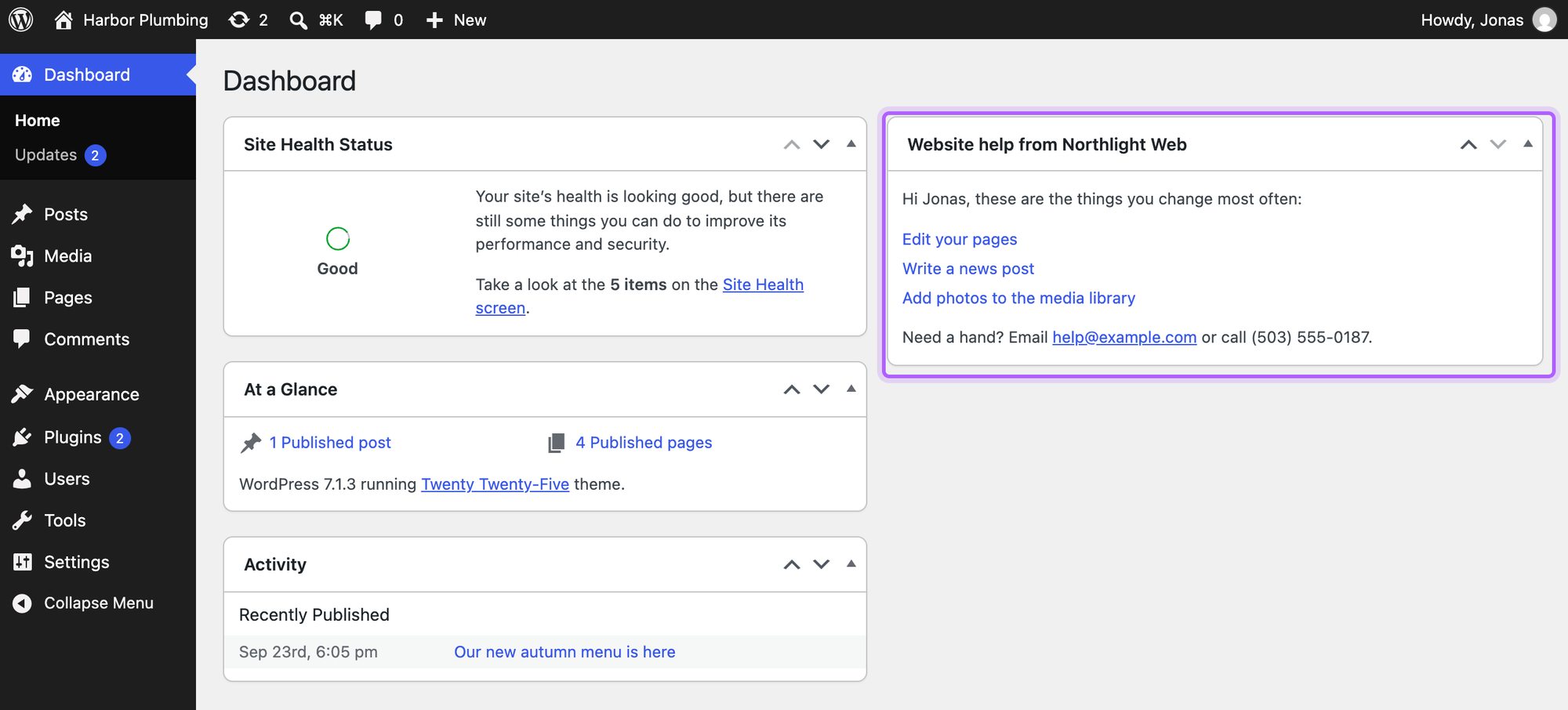Click the Comments bubble icon in sidebar

tap(22, 339)
